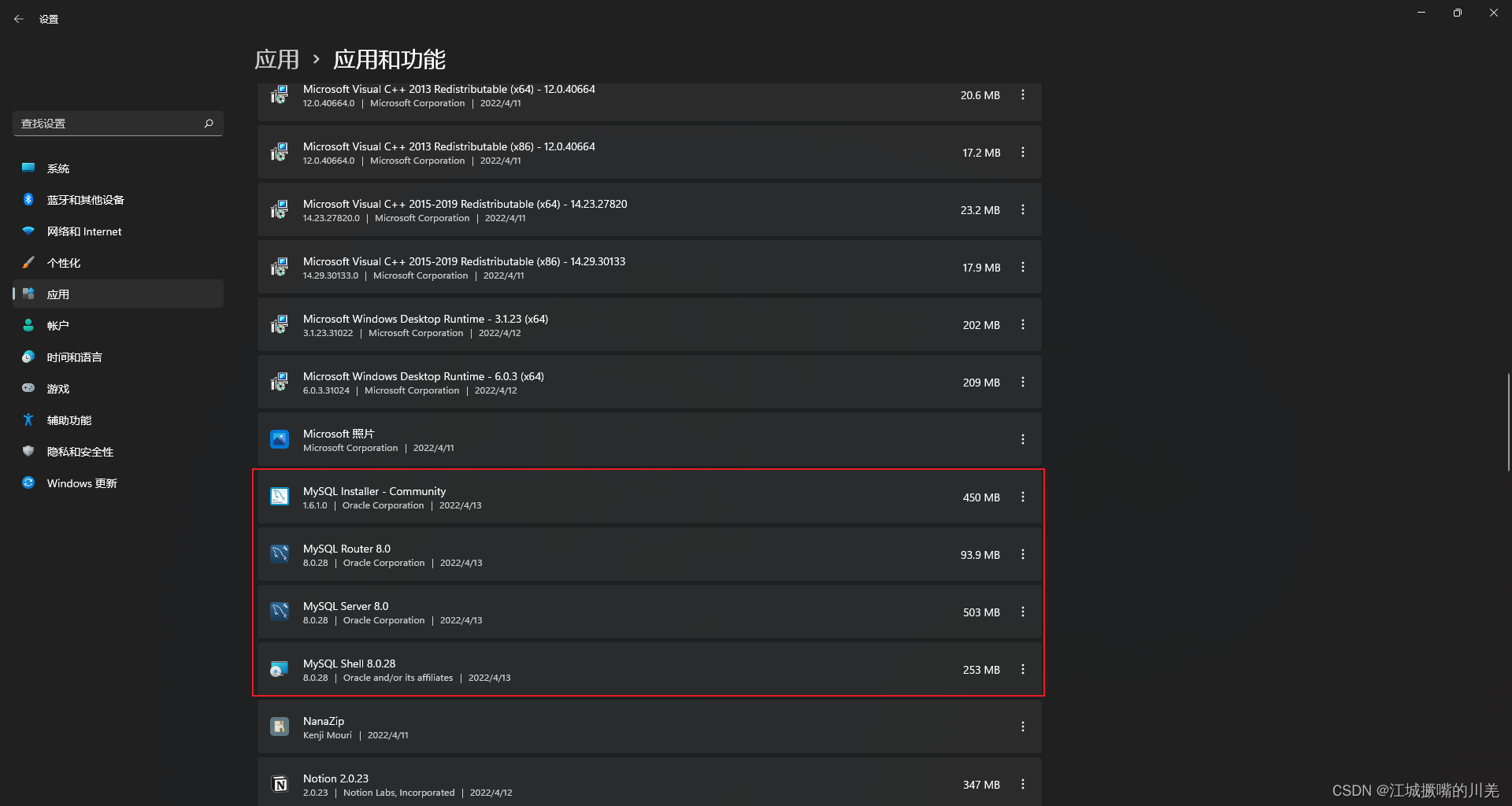
Task: Click the MySQL Shell 8.0.28 icon
Action: (280, 669)
